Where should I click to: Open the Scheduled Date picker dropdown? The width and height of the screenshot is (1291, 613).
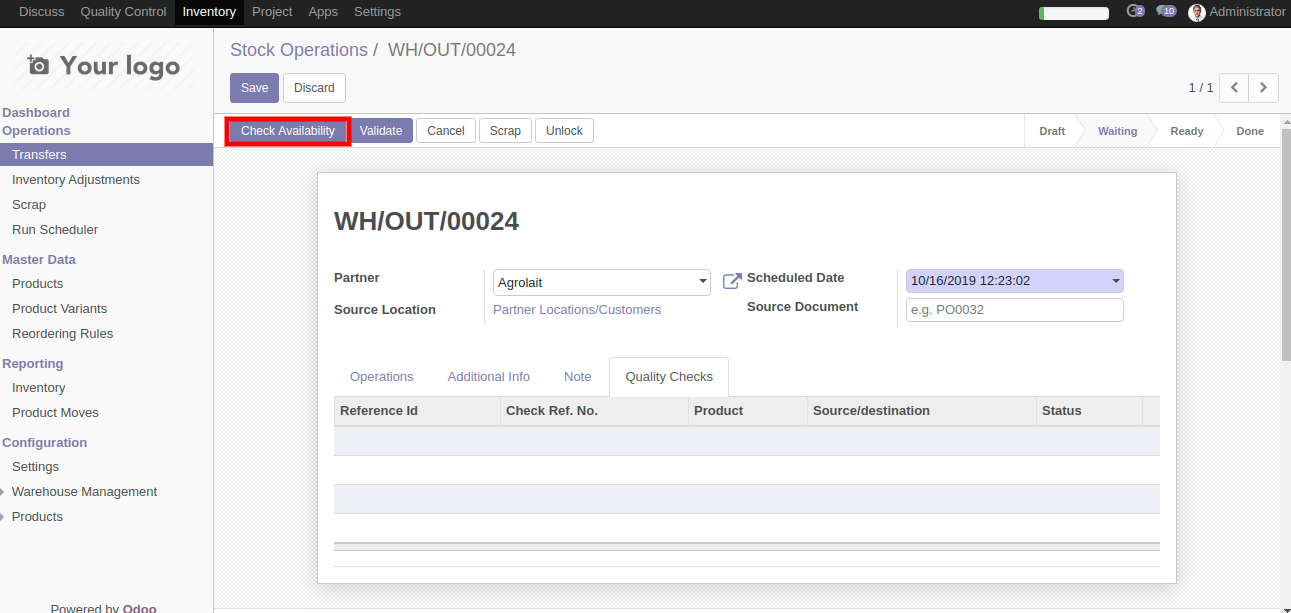click(x=1014, y=281)
